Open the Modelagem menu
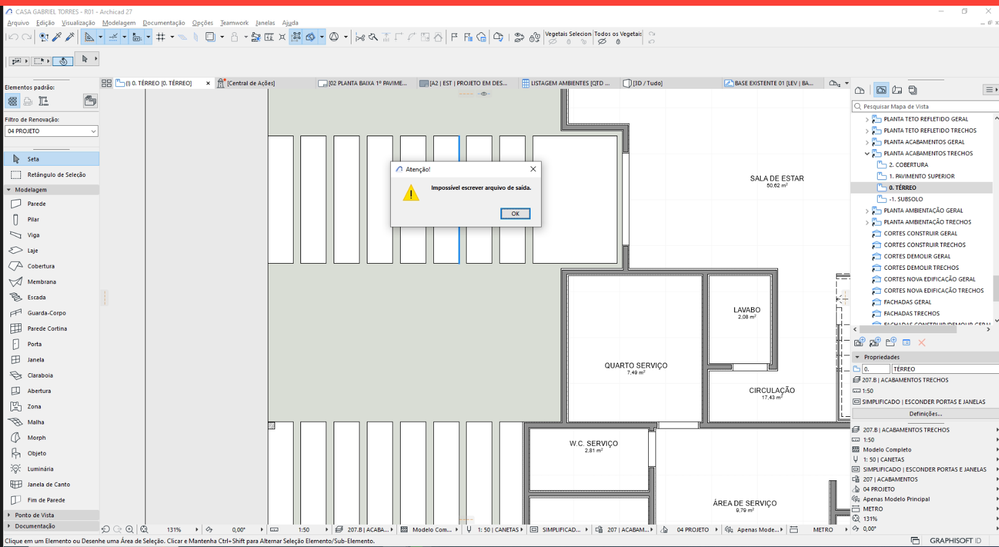This screenshot has width=999, height=547. [119, 23]
